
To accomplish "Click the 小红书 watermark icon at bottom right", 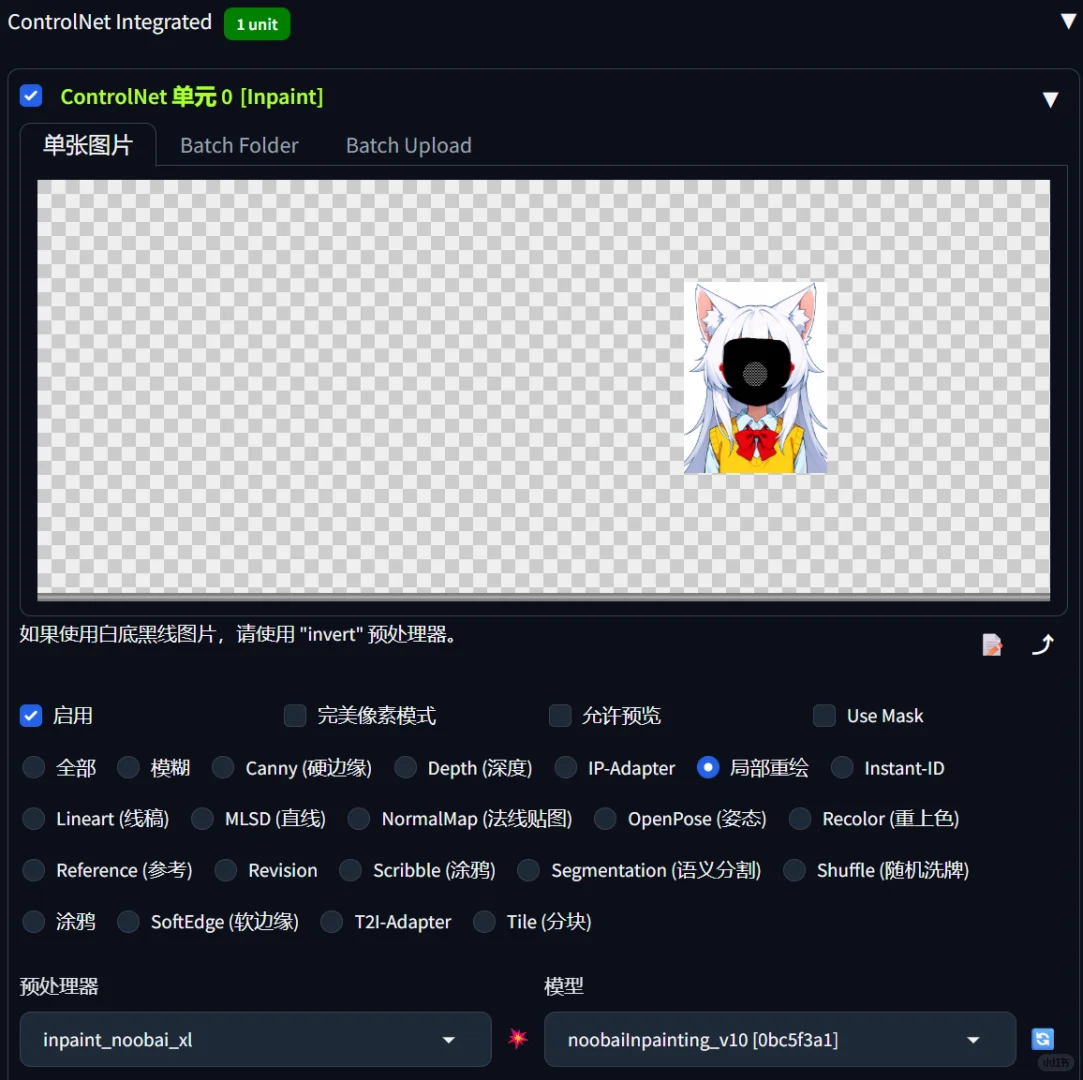I will 1055,1063.
